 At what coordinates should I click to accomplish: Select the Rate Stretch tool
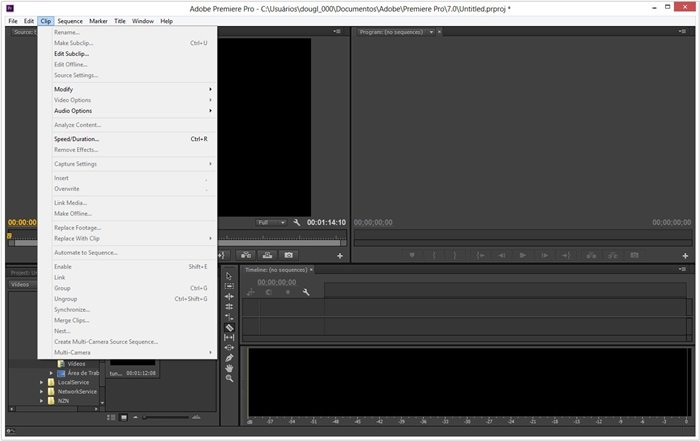coord(229,317)
